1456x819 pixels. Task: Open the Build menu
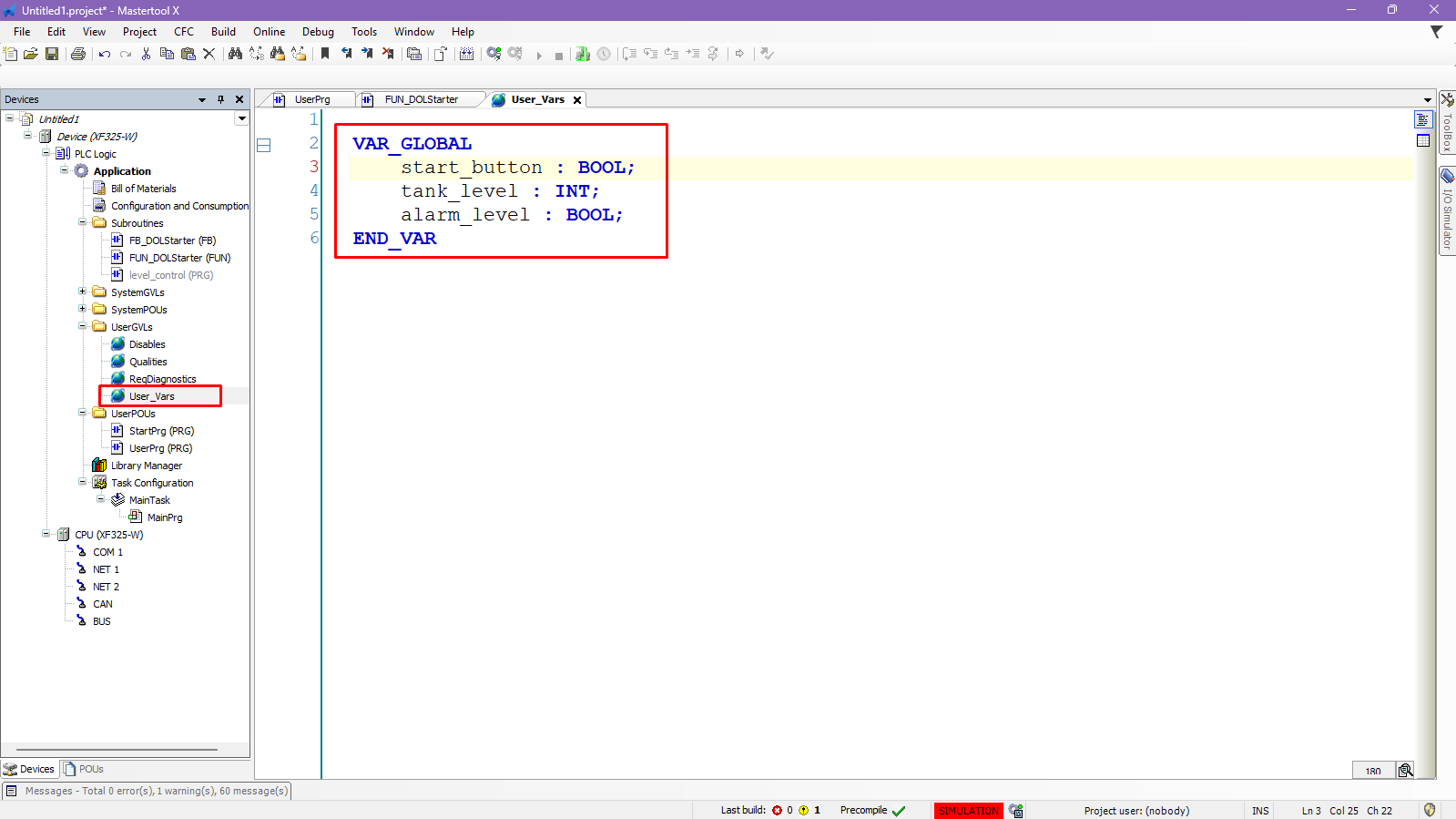point(223,32)
